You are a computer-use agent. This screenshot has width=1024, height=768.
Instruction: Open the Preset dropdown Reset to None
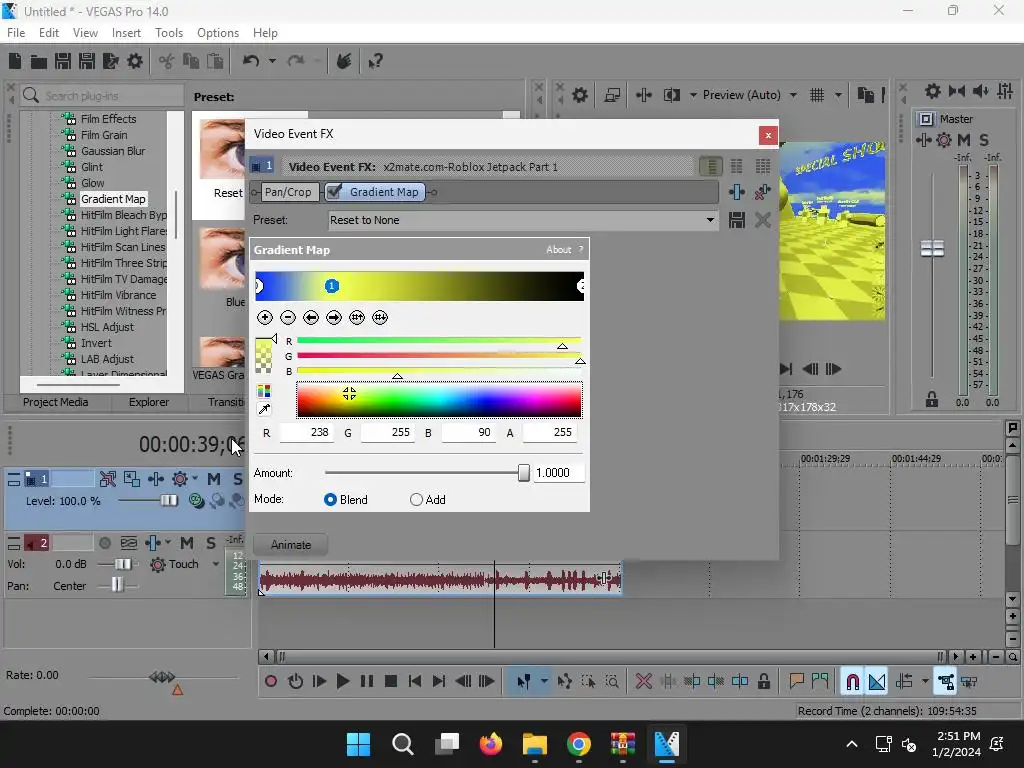(x=522, y=220)
